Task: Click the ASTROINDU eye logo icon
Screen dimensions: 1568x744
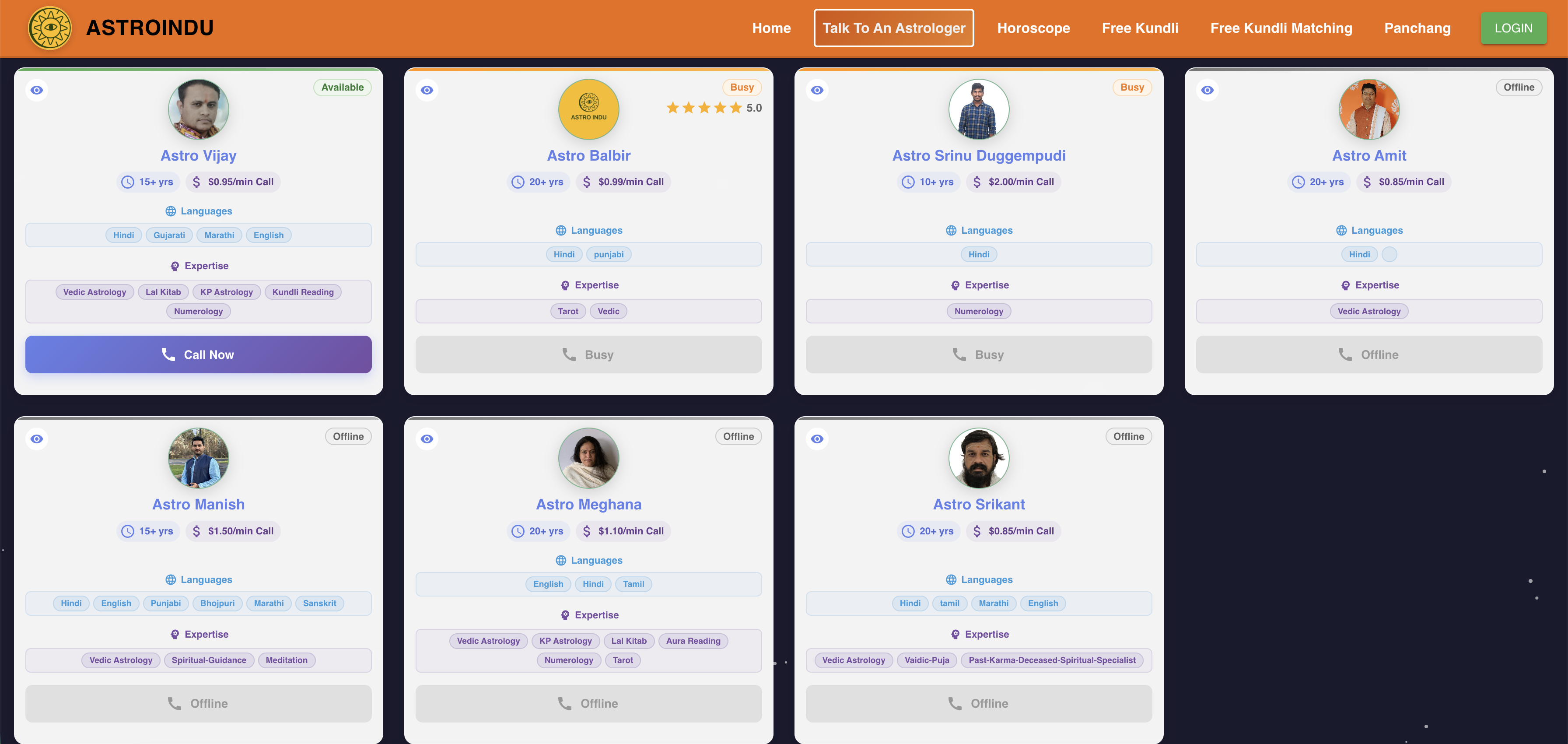Action: (50, 27)
